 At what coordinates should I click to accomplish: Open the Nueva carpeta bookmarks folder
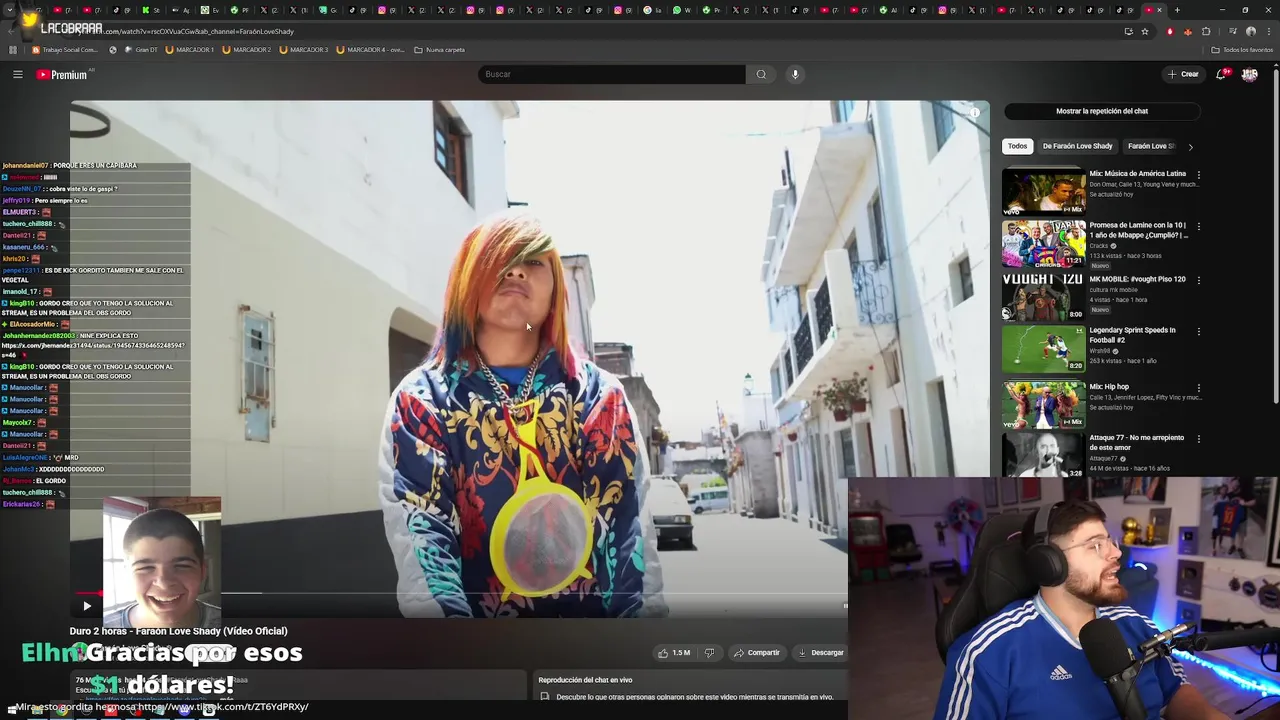[439, 49]
